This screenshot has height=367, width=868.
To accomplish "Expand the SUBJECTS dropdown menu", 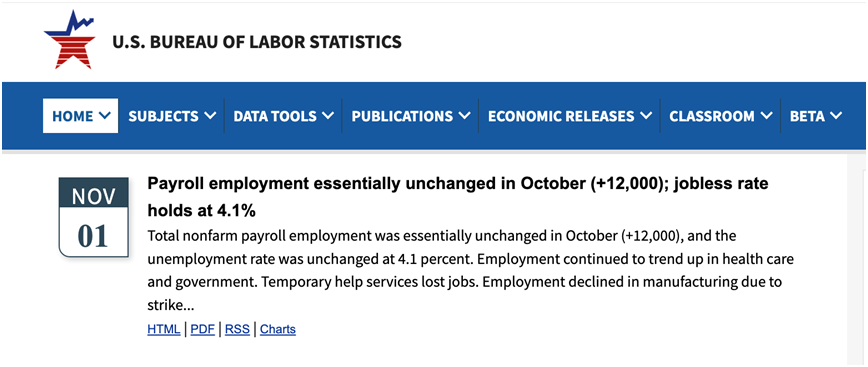I will tap(172, 116).
